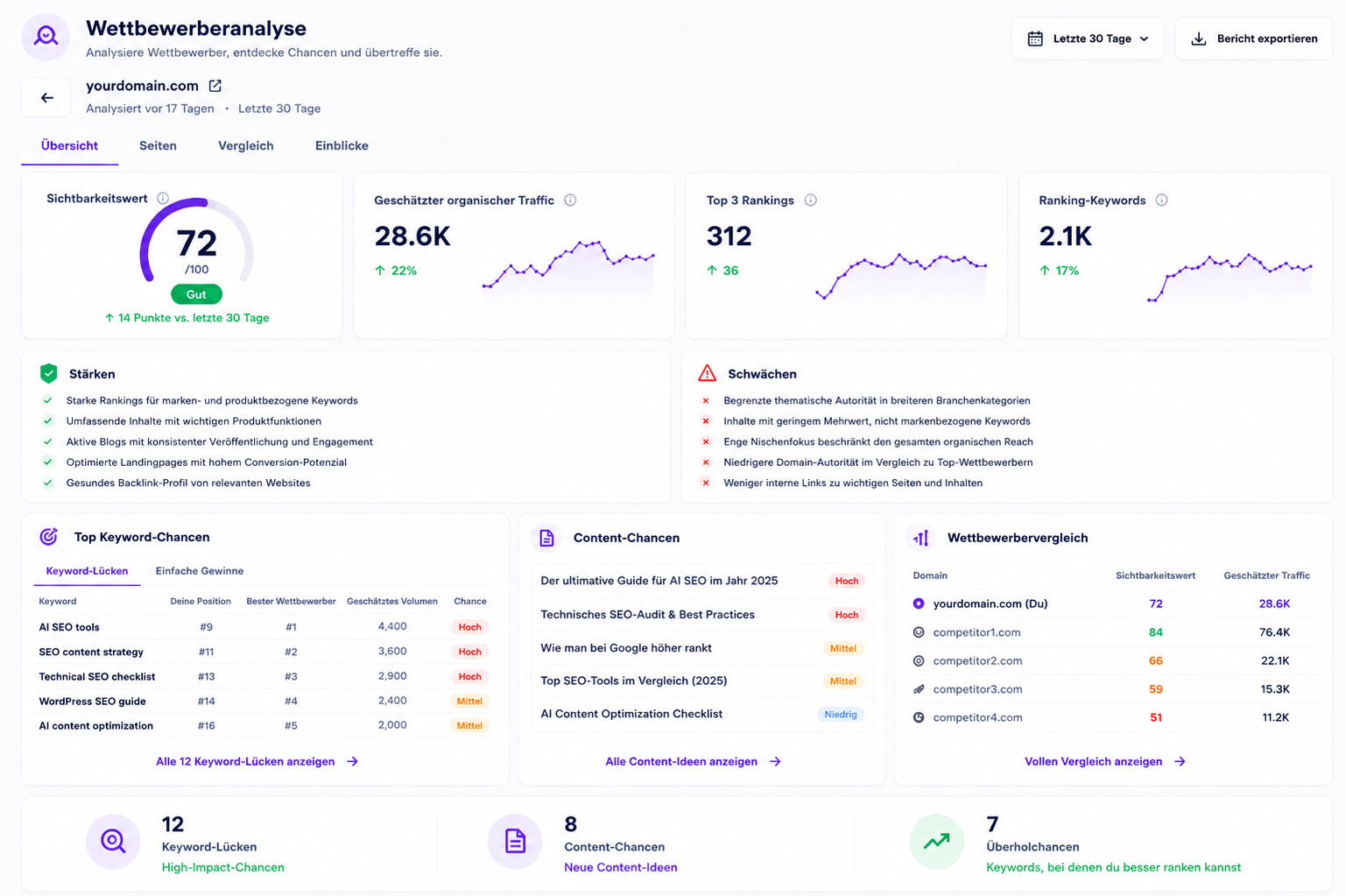The height and width of the screenshot is (896, 1346).
Task: Click the green shield Stärken icon
Action: [x=49, y=374]
